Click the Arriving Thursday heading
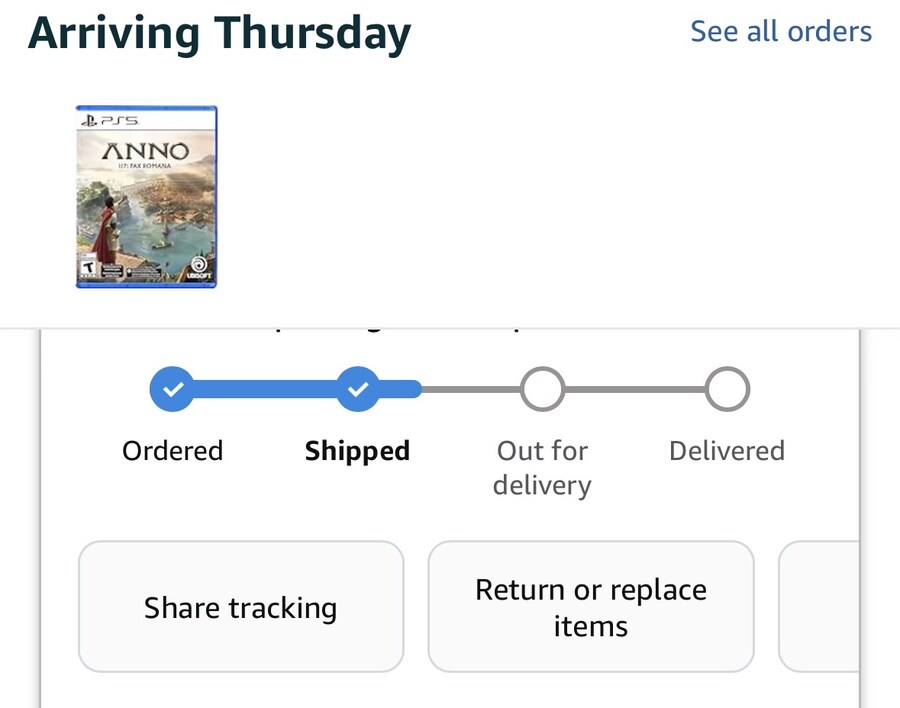The width and height of the screenshot is (900, 708). click(219, 33)
